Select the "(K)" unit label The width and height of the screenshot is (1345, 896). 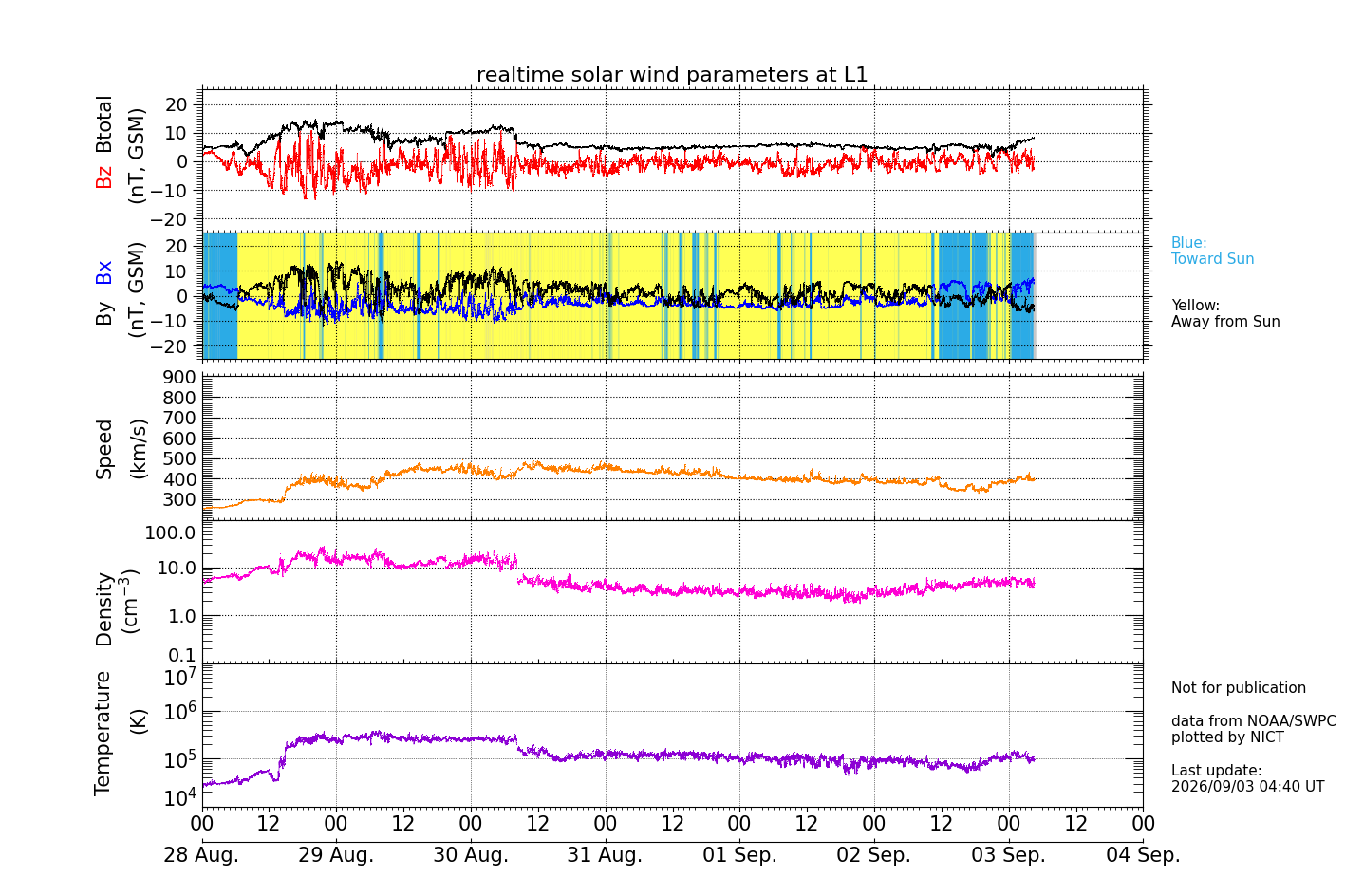(x=139, y=720)
